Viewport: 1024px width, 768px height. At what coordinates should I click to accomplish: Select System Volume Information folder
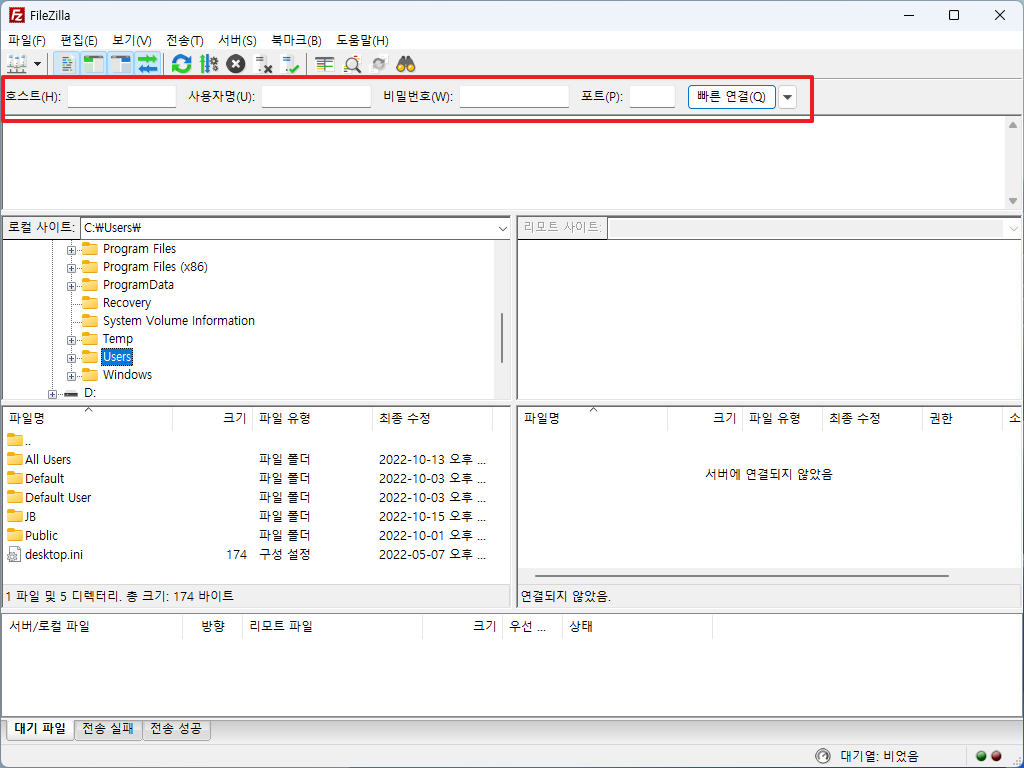pos(178,321)
